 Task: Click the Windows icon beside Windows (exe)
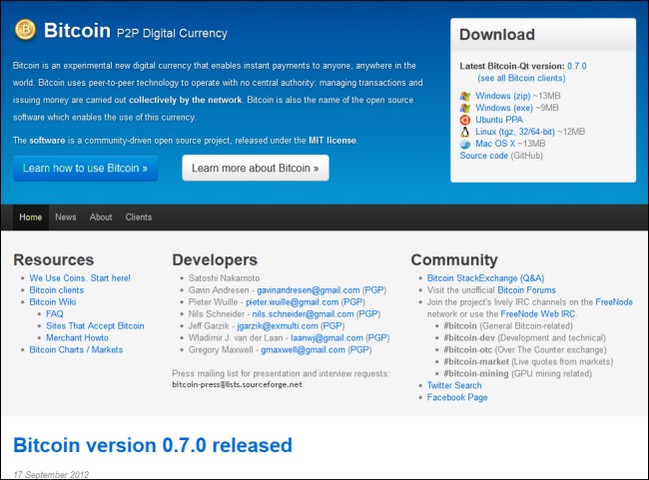click(465, 108)
